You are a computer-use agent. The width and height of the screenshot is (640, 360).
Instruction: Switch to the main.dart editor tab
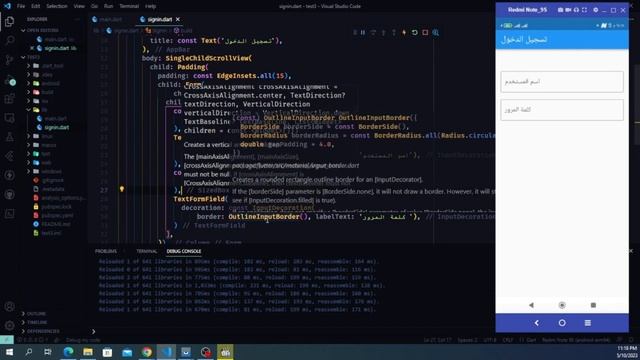[111, 19]
